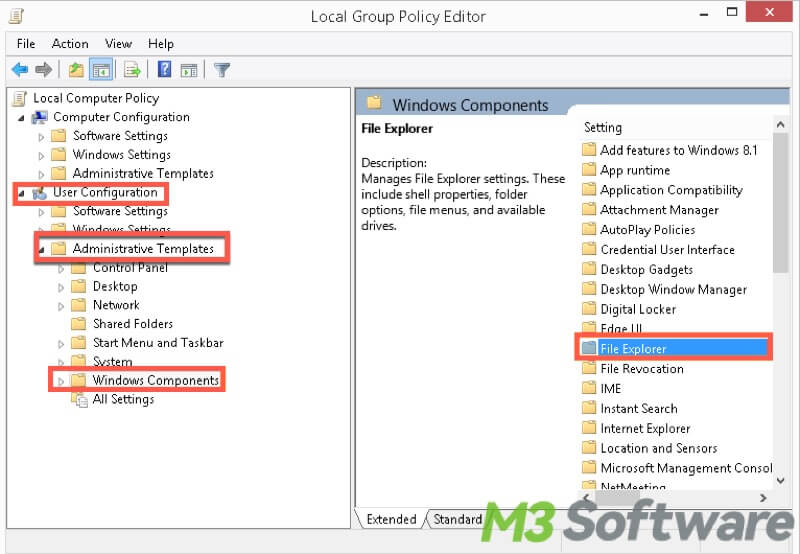This screenshot has height=554, width=800.
Task: Select All Settings in the tree
Action: (123, 399)
